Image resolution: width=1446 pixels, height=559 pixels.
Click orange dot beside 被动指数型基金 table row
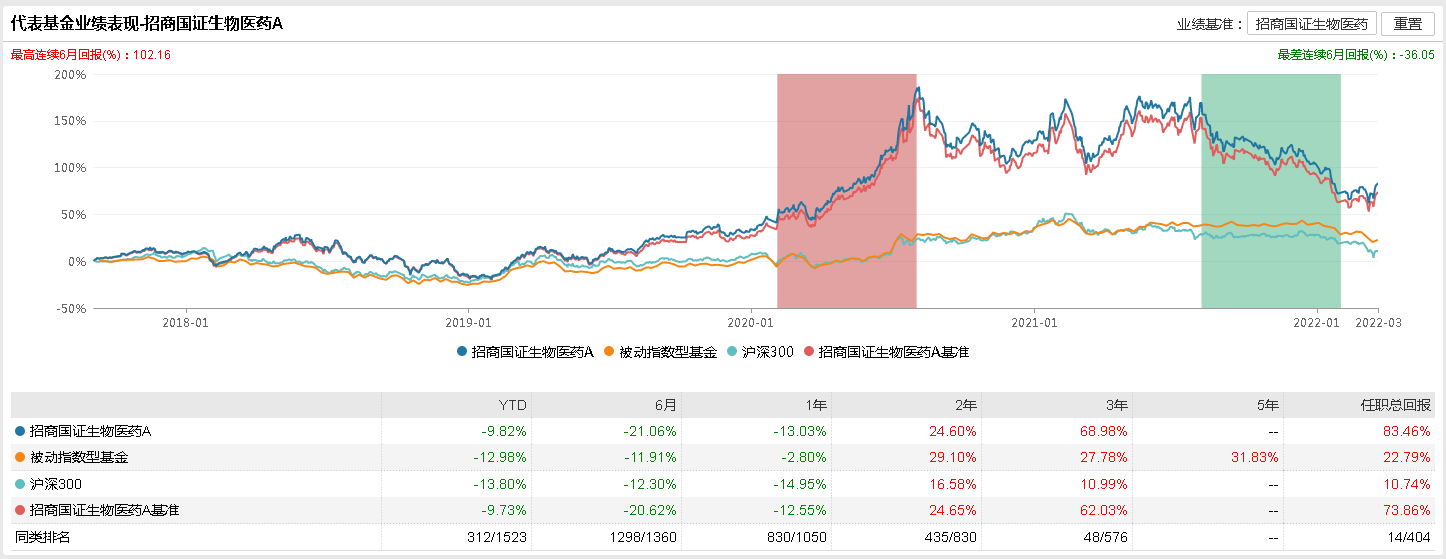[20, 458]
